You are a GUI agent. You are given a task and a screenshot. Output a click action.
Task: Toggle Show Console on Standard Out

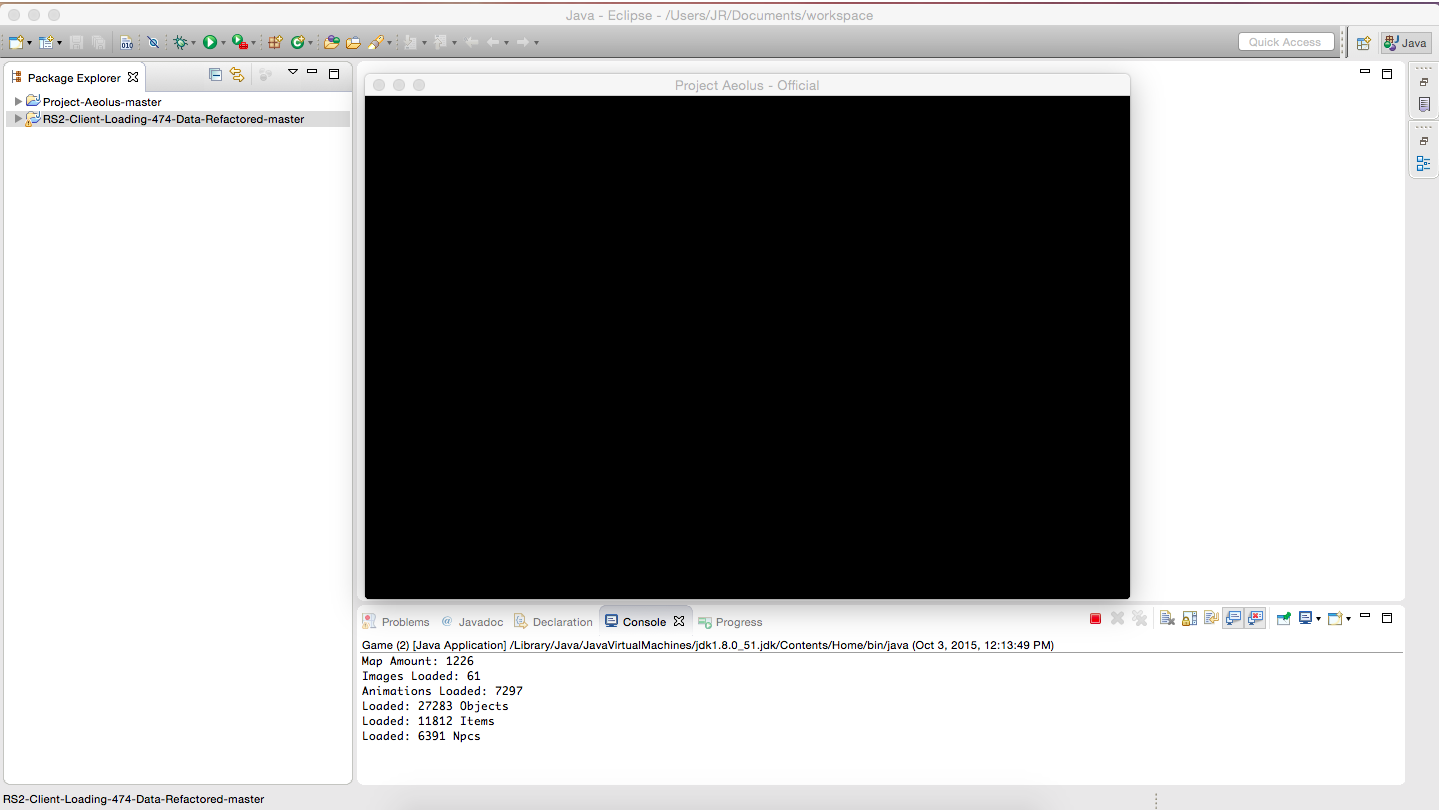tap(1233, 618)
